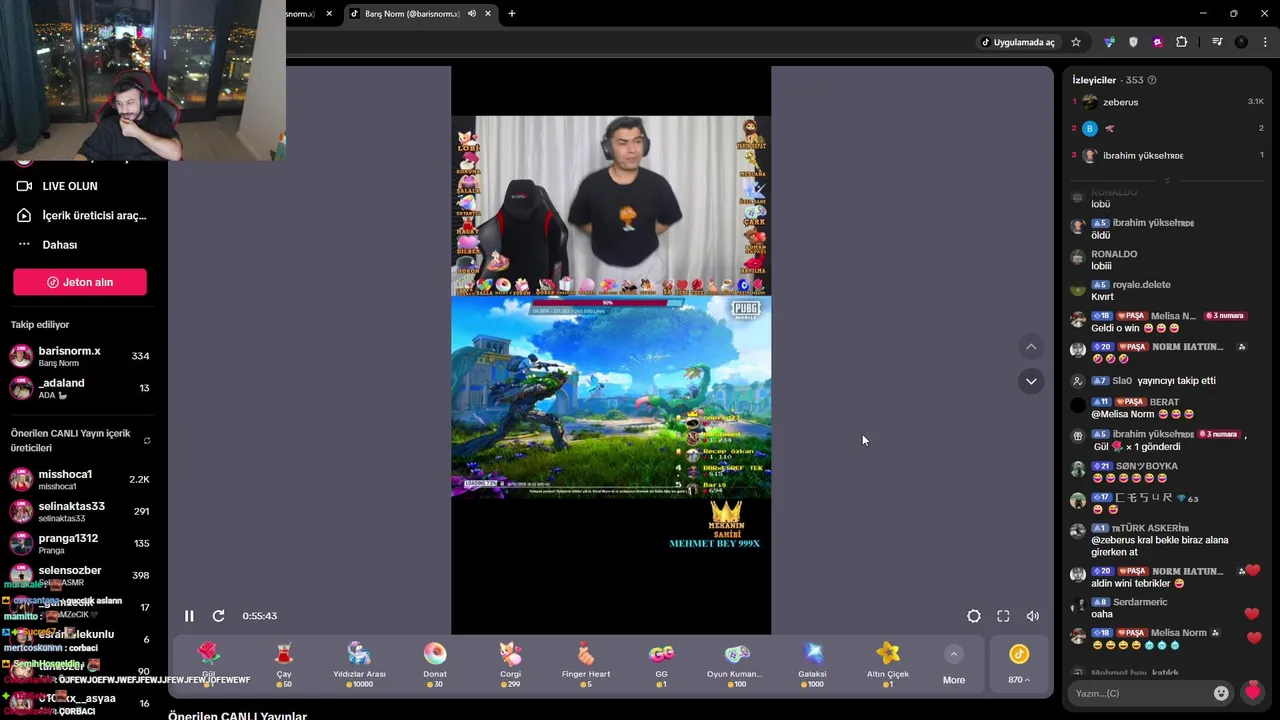Open Chrome profile avatar
The image size is (1280, 720).
coord(1241,42)
